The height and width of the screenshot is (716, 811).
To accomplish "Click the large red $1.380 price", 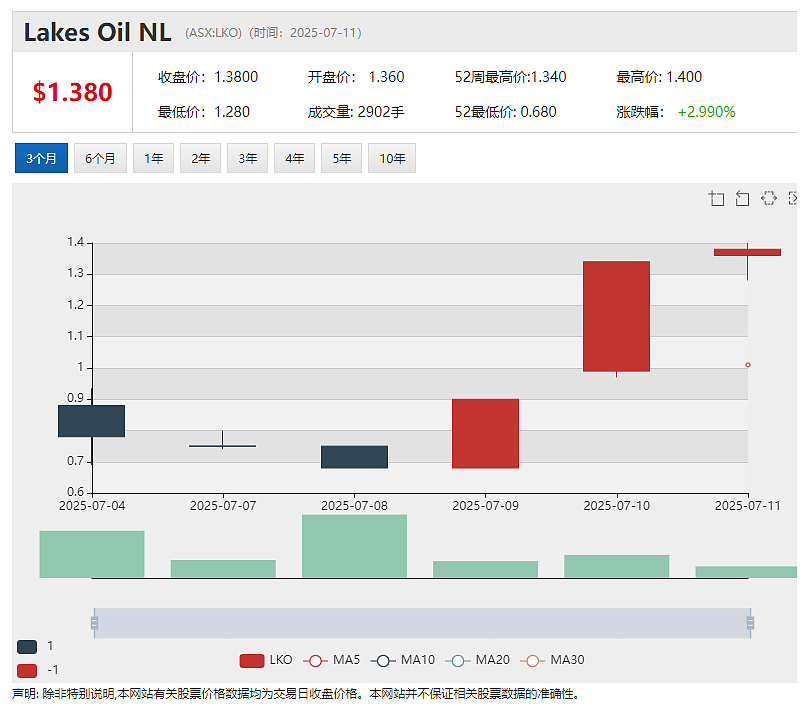I will pos(72,92).
